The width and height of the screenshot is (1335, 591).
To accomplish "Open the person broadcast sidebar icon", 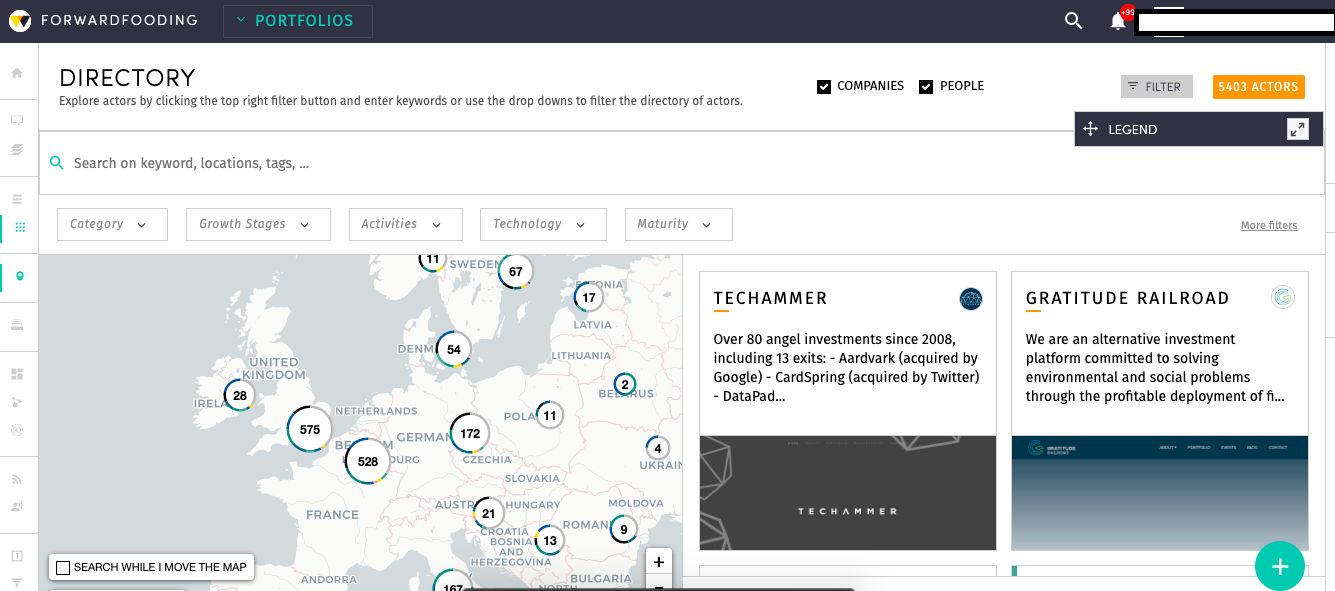I will [17, 507].
